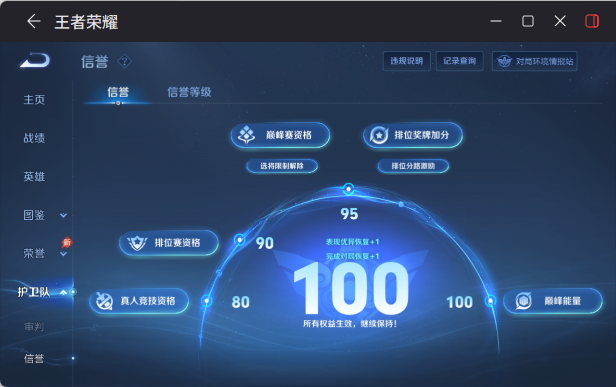Click the red 新 badge on 荣誉
The height and width of the screenshot is (387, 616).
pyautogui.click(x=67, y=242)
